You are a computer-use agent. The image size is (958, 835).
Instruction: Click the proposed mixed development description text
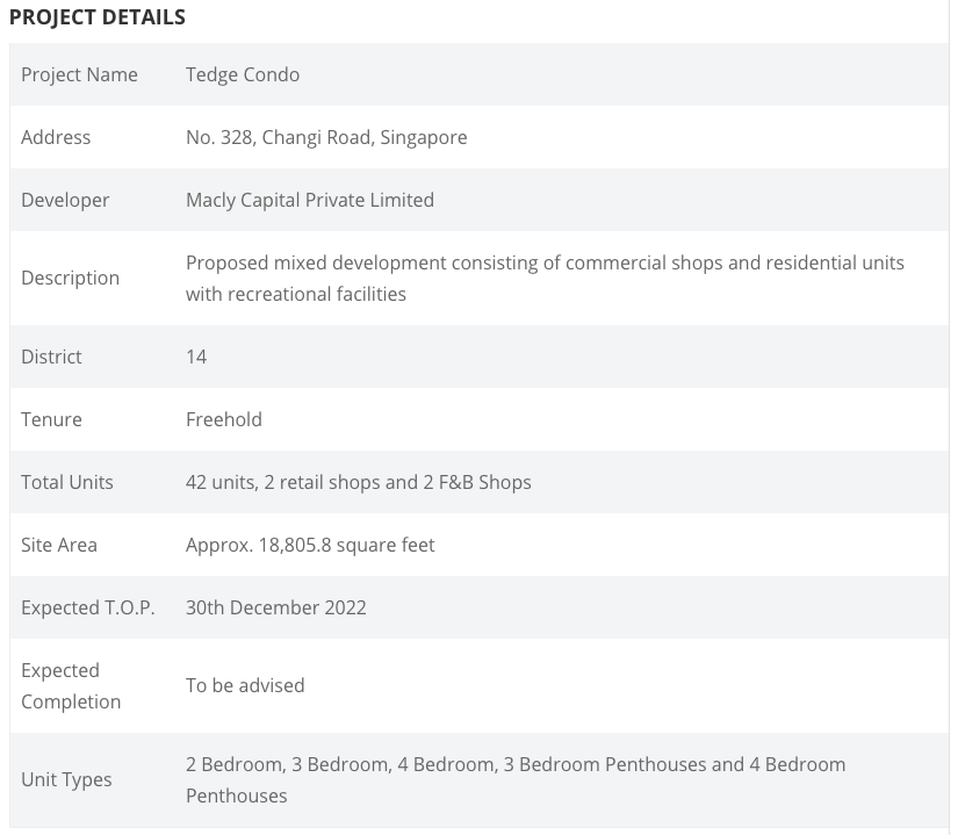[545, 279]
